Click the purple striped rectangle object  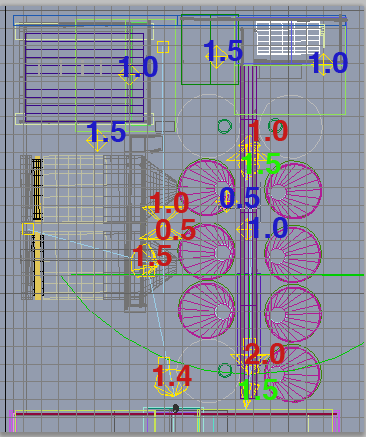[x=85, y=77]
